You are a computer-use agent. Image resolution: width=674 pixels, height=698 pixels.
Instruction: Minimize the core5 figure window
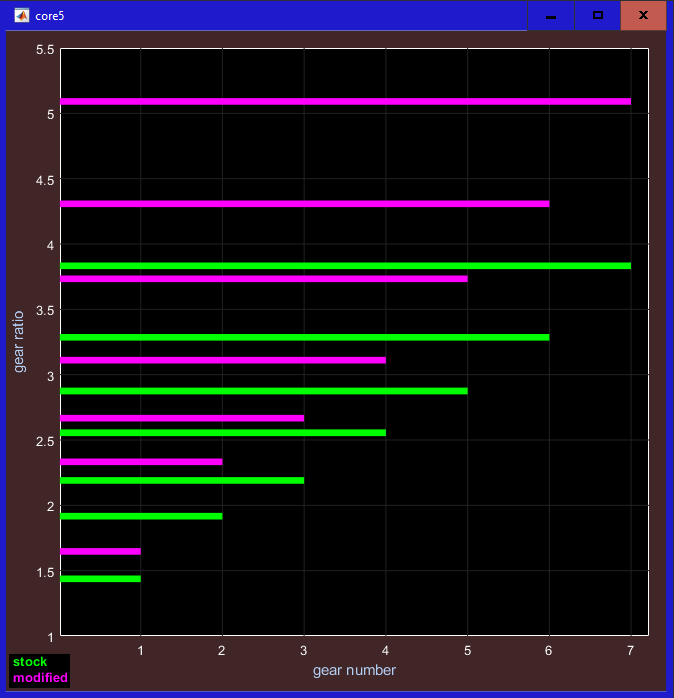tap(550, 16)
